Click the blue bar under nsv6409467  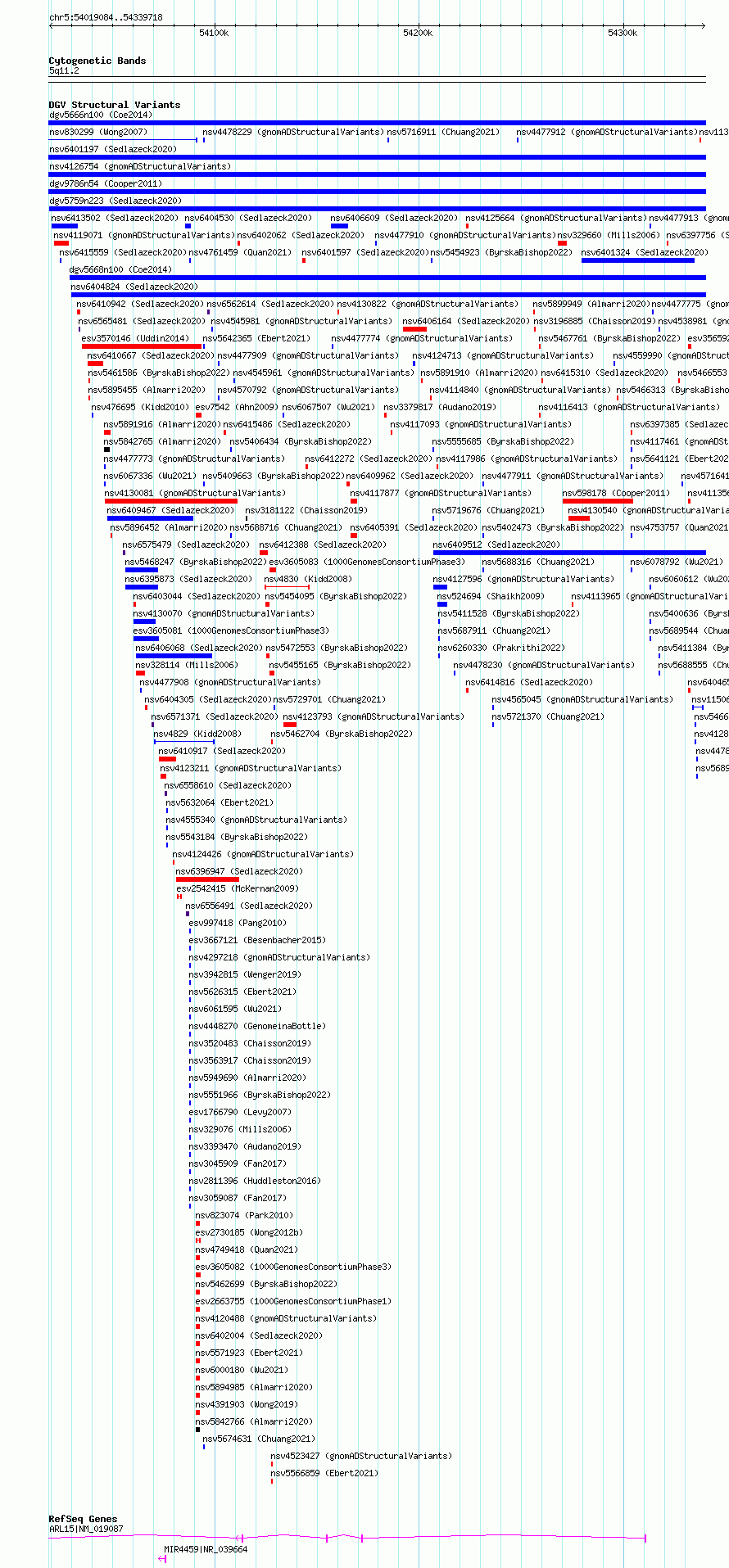click(x=151, y=518)
